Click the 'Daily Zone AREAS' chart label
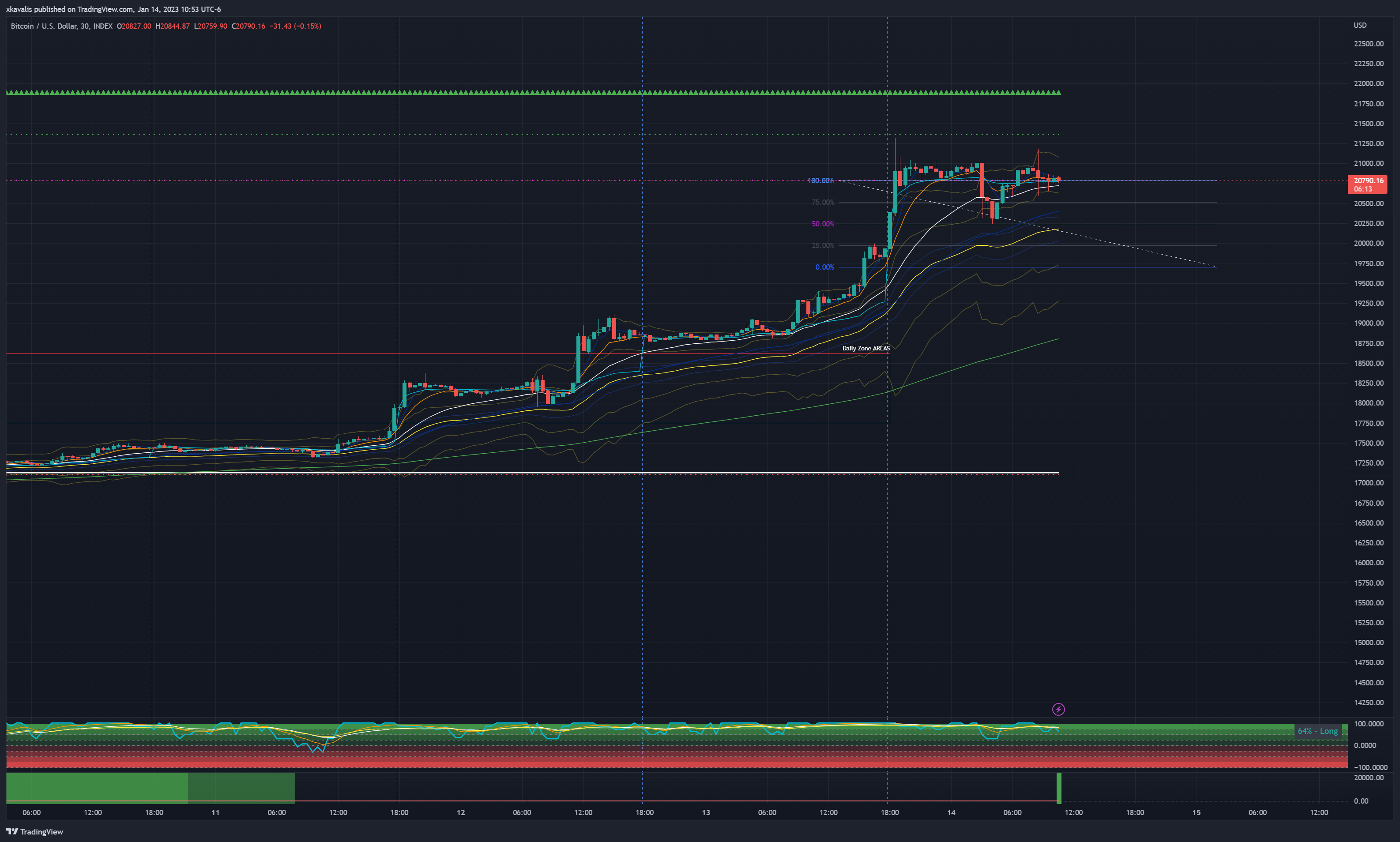This screenshot has height=842, width=1400. tap(866, 348)
